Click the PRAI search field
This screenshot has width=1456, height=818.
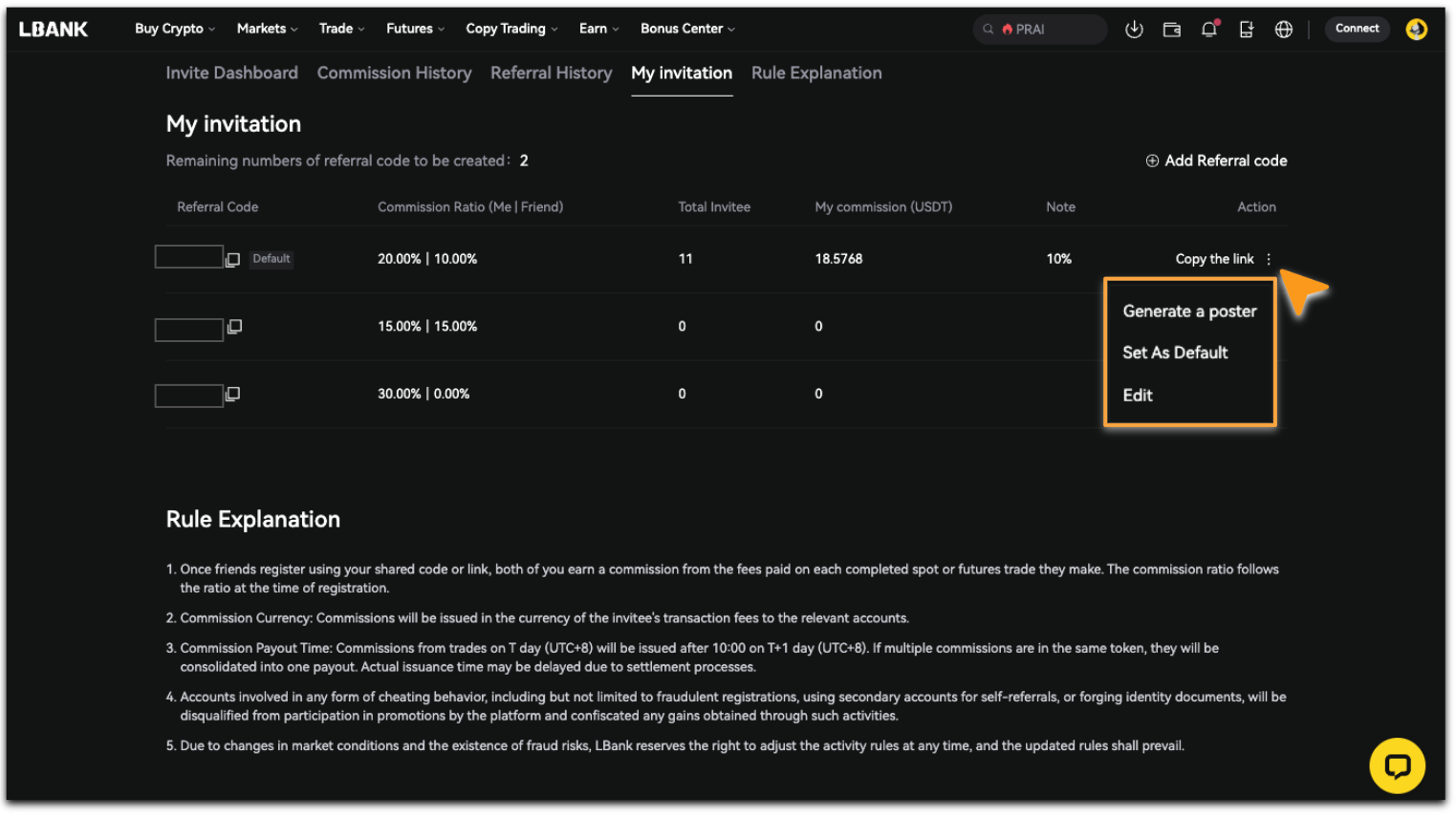[1042, 30]
